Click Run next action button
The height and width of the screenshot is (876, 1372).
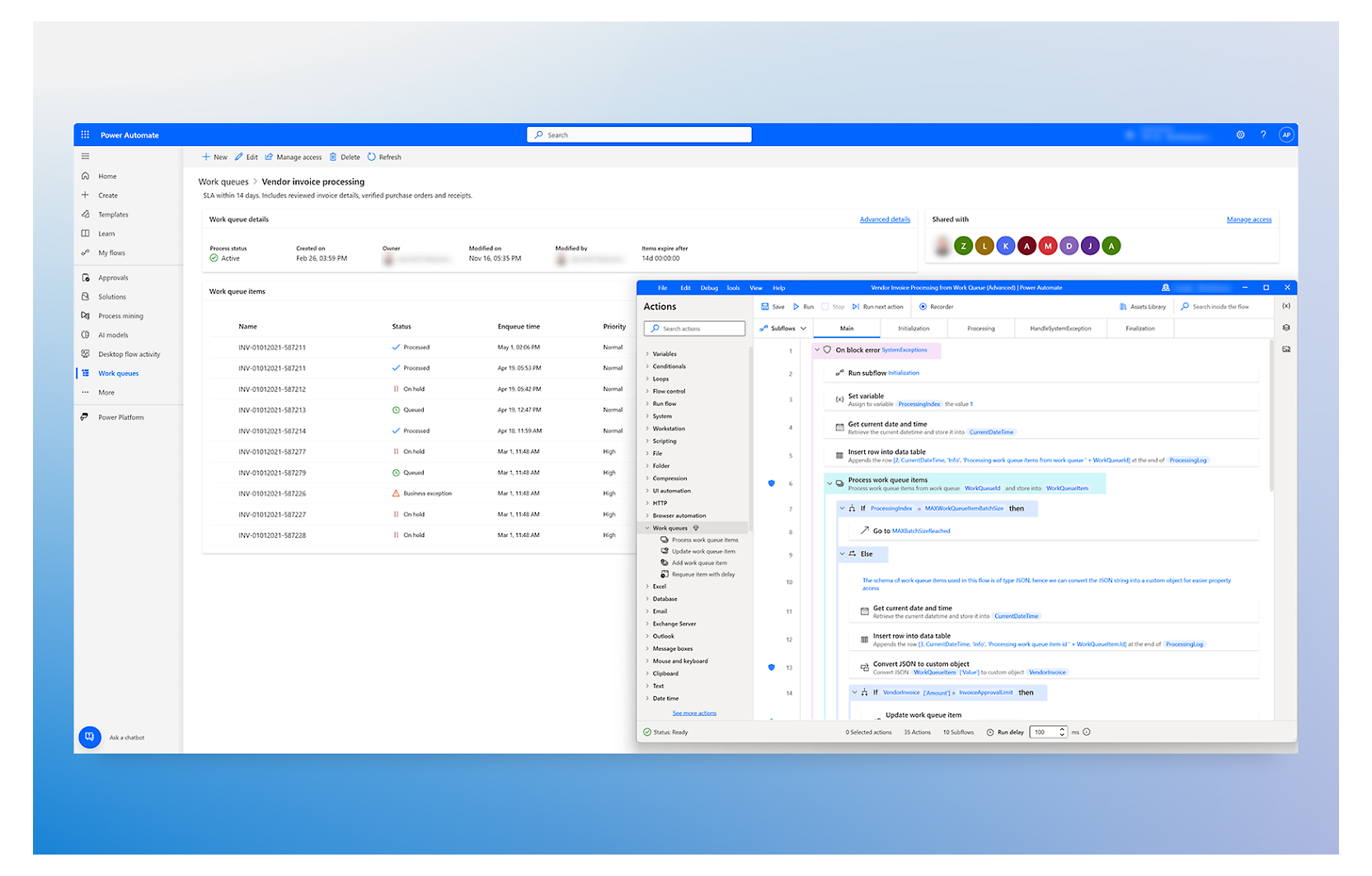point(877,307)
